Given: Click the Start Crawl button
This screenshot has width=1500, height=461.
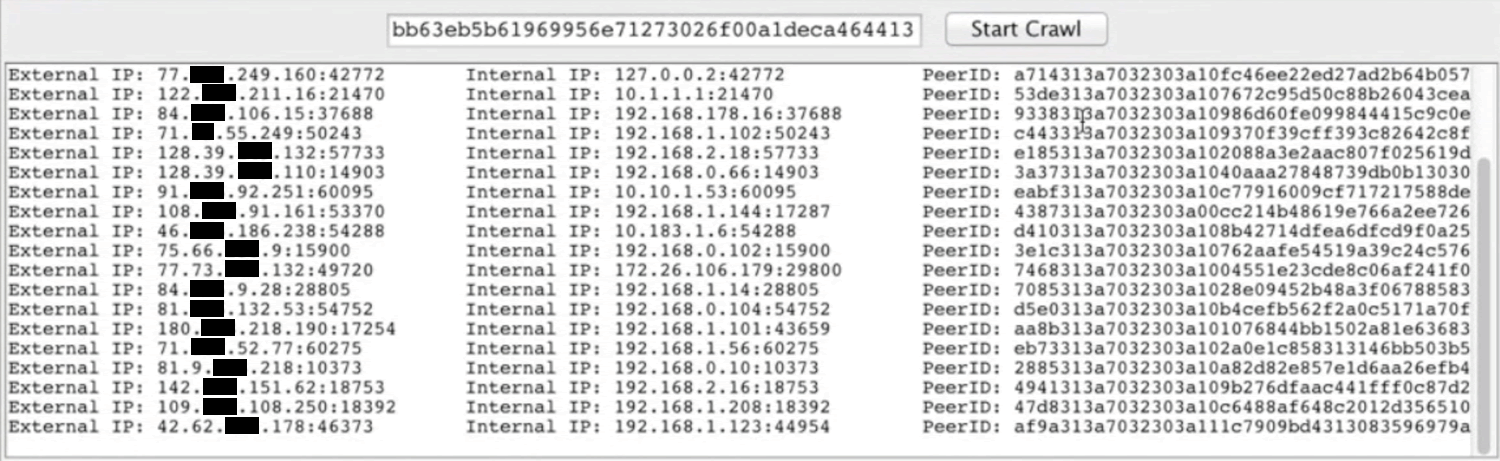Looking at the screenshot, I should [x=1026, y=29].
